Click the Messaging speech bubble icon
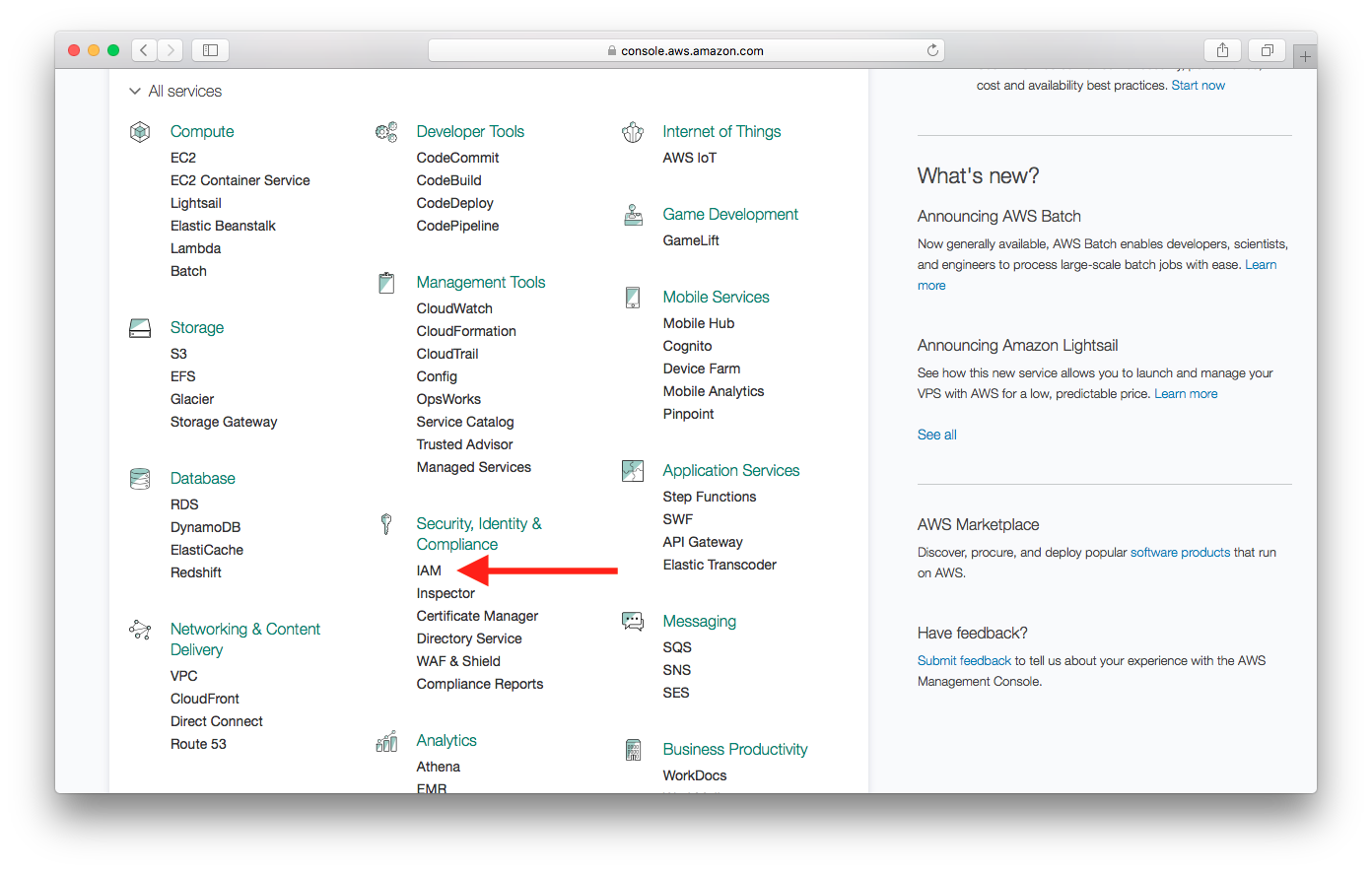The height and width of the screenshot is (872, 1372). pos(633,621)
